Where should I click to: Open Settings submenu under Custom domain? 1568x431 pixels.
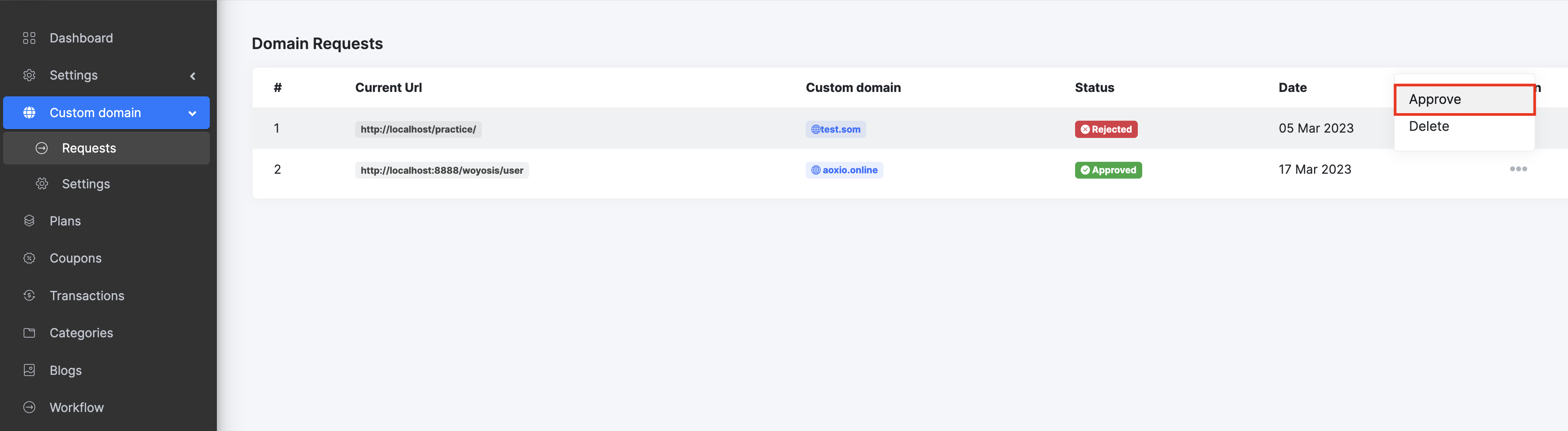click(86, 184)
